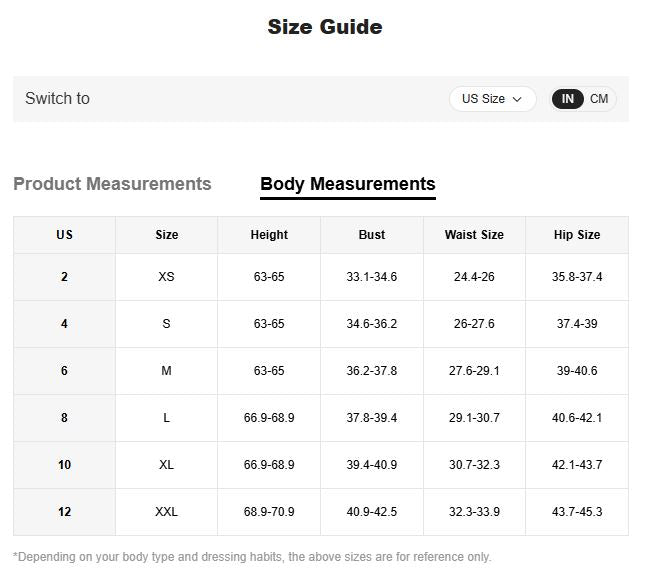Click the Height column header
This screenshot has width=648, height=576.
[269, 235]
